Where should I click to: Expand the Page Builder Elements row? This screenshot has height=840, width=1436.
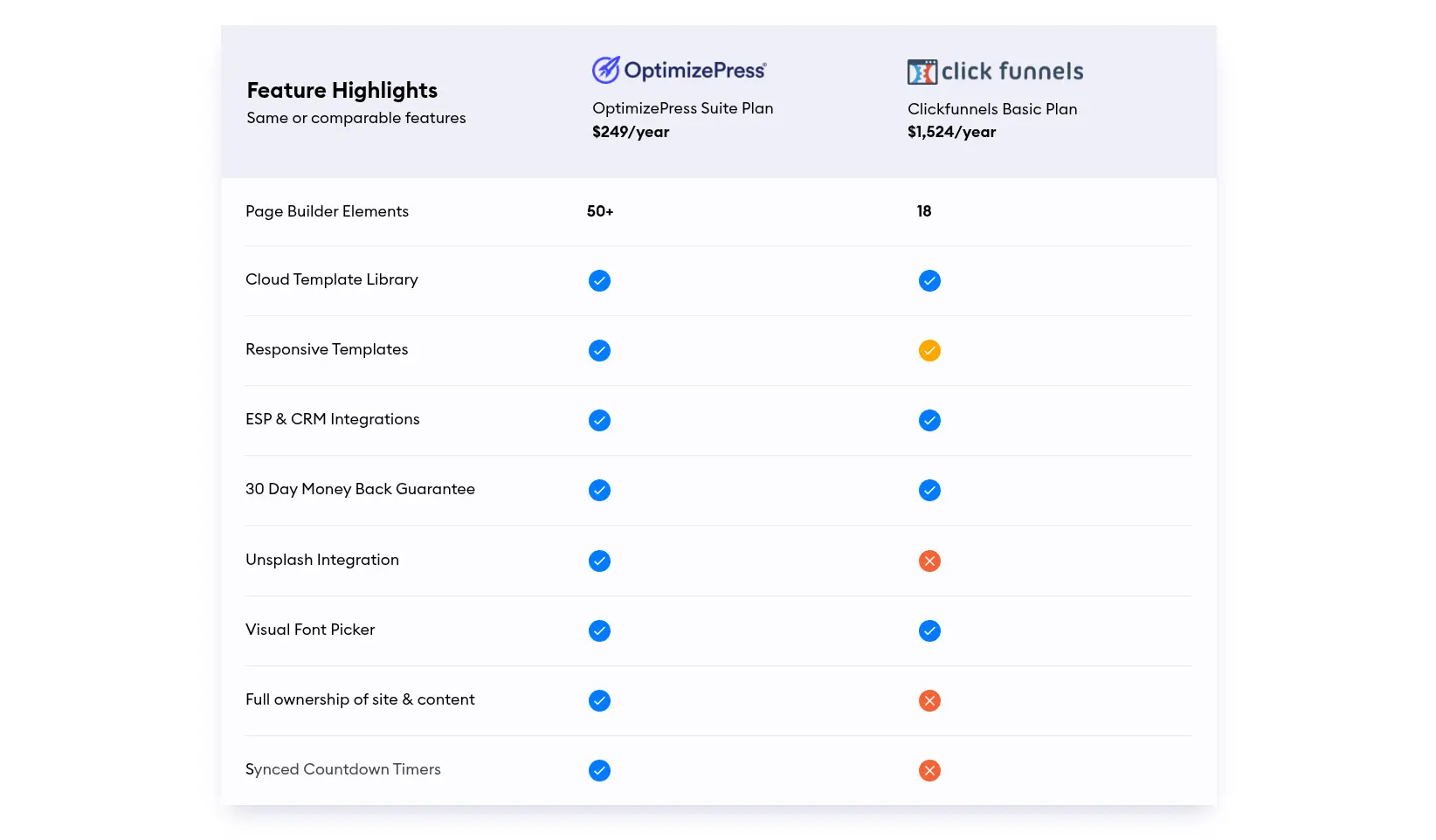[327, 210]
